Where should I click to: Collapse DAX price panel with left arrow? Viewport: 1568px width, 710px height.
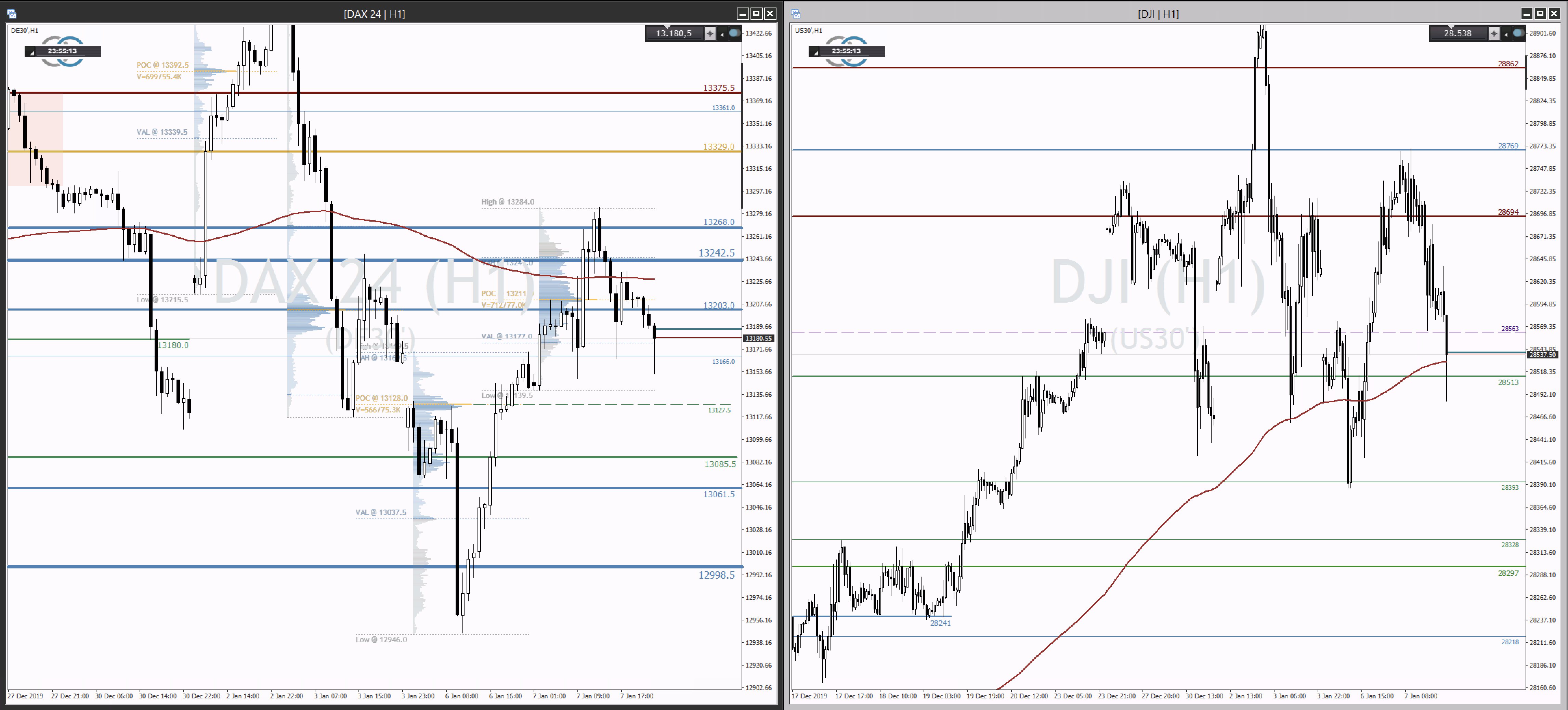pyautogui.click(x=722, y=34)
